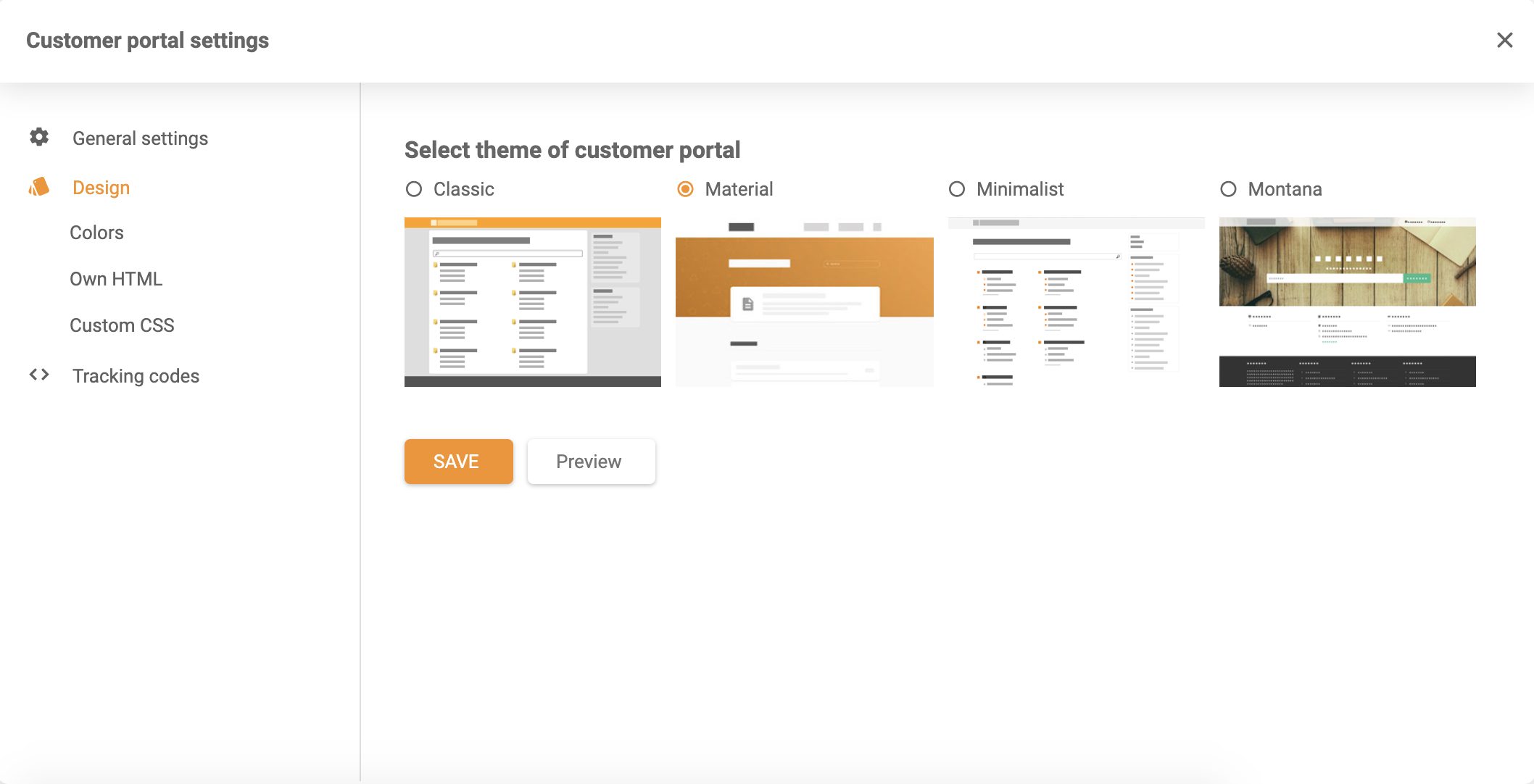Open General settings section

coord(140,138)
